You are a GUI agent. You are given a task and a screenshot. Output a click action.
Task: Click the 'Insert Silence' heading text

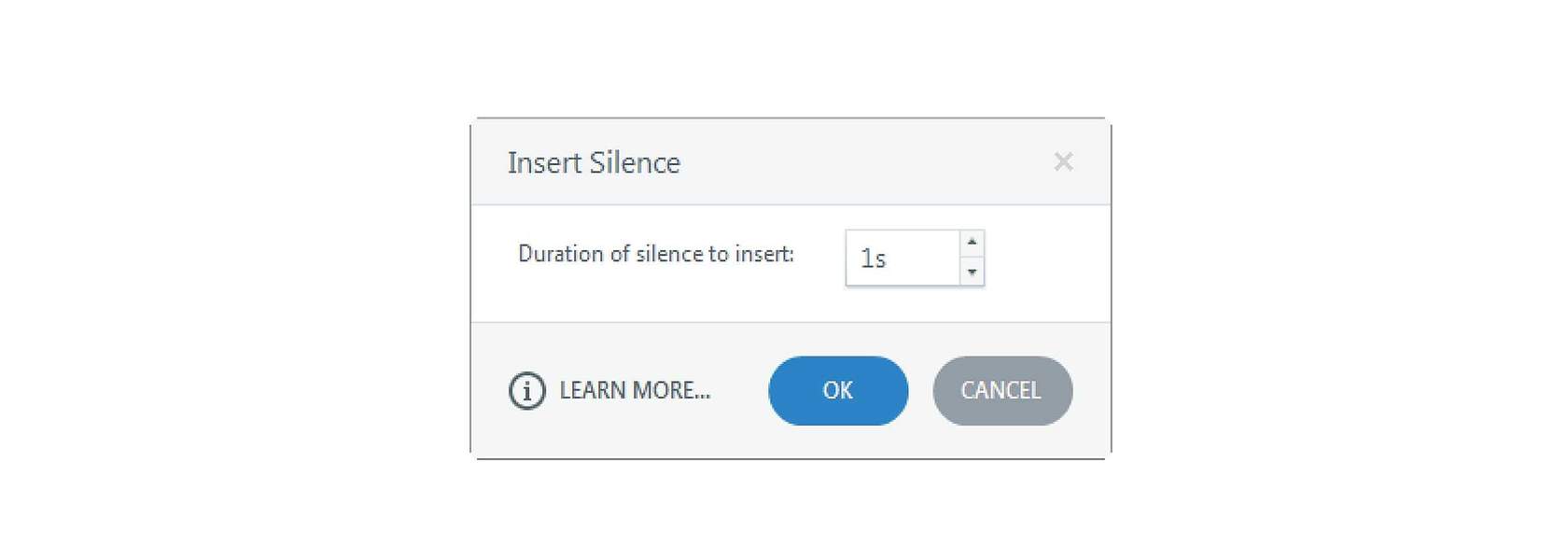(x=594, y=162)
